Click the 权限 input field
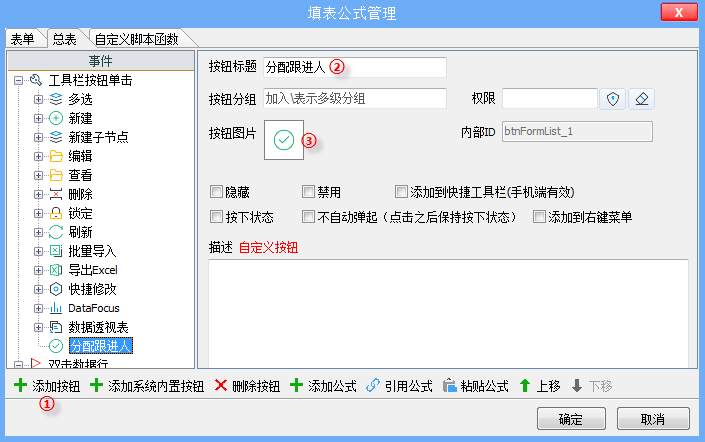The width and height of the screenshot is (705, 442). [x=549, y=98]
